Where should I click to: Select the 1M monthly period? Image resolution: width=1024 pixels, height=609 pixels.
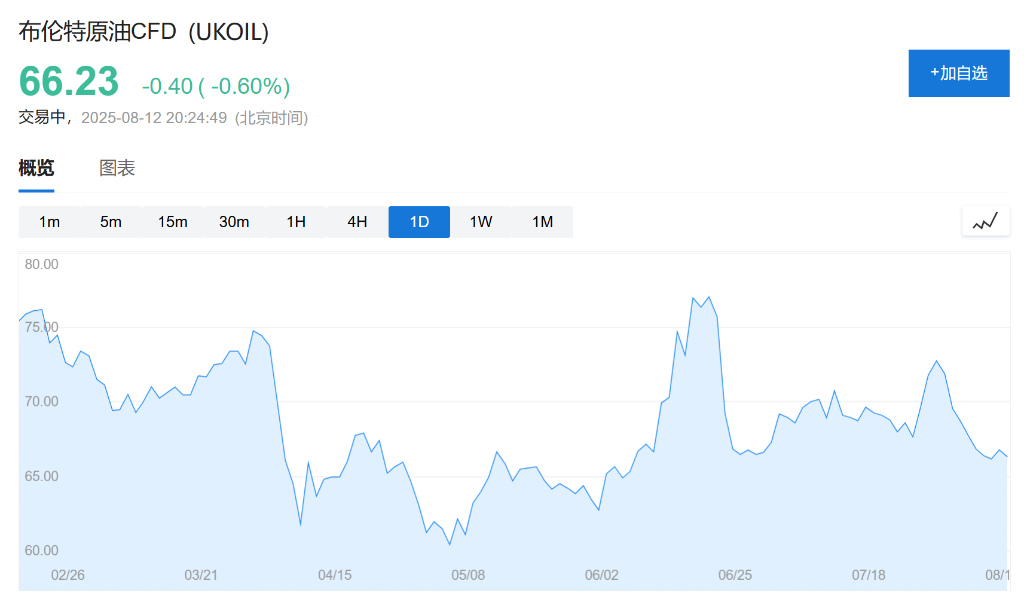(x=542, y=222)
